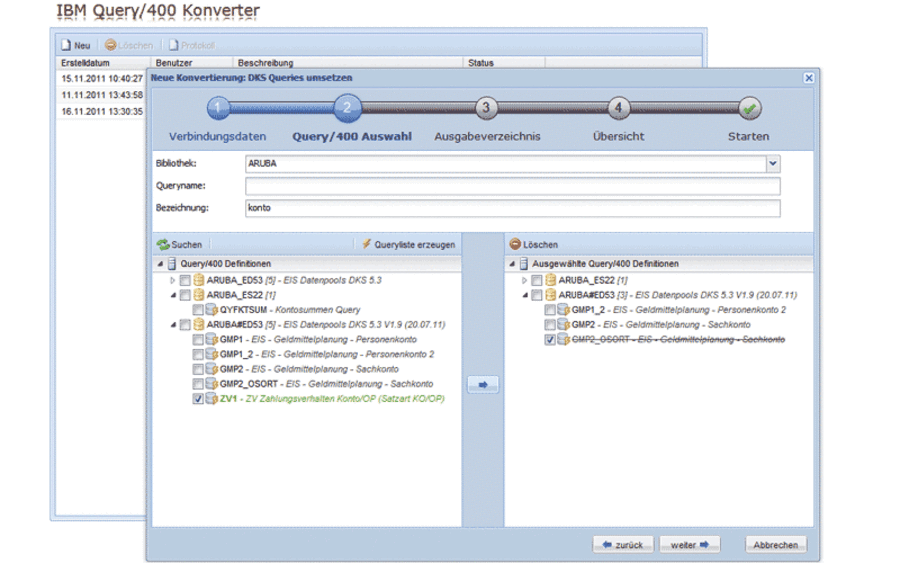Select the GMP2 Sachkonto row in left tree
Viewport: 900px width, 563px height.
click(309, 369)
